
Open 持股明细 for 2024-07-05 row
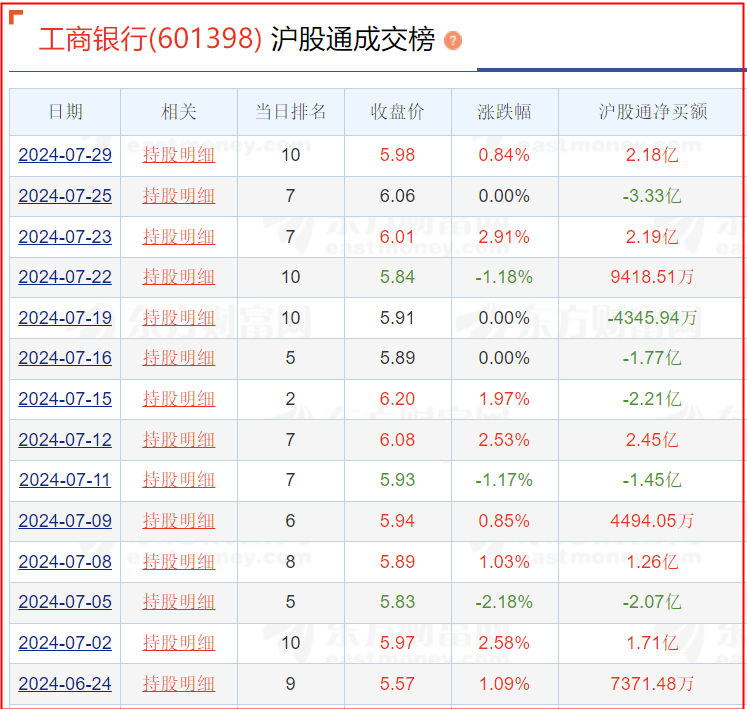[x=179, y=602]
